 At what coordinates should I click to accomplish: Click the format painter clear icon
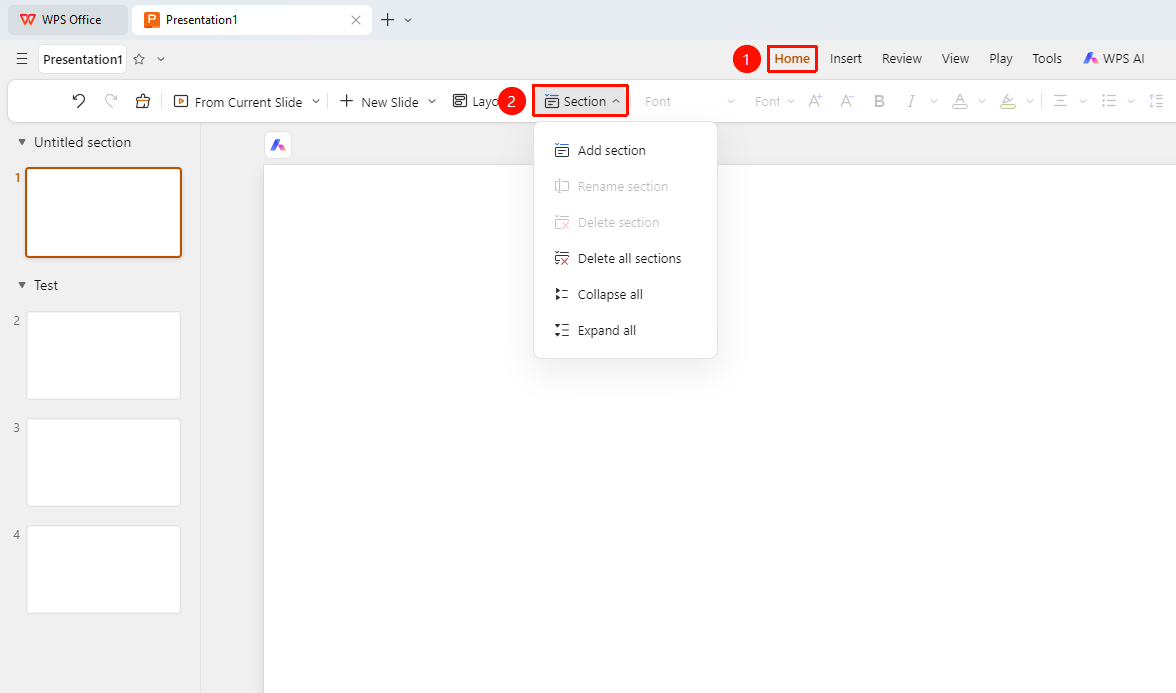coord(142,101)
